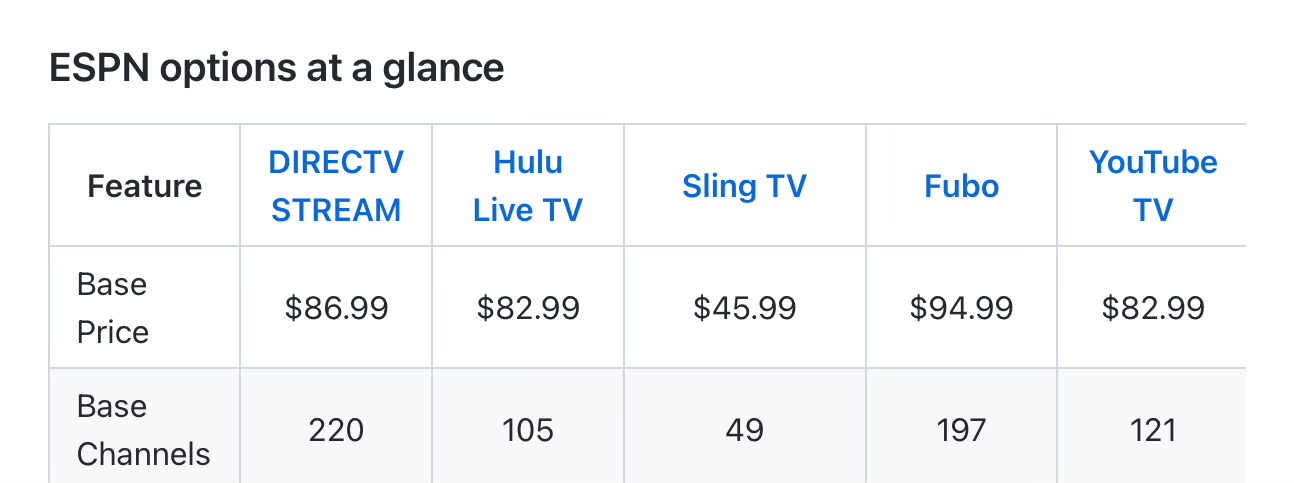Select the Feature column header
Viewport: 1294px width, 483px height.
click(x=145, y=186)
